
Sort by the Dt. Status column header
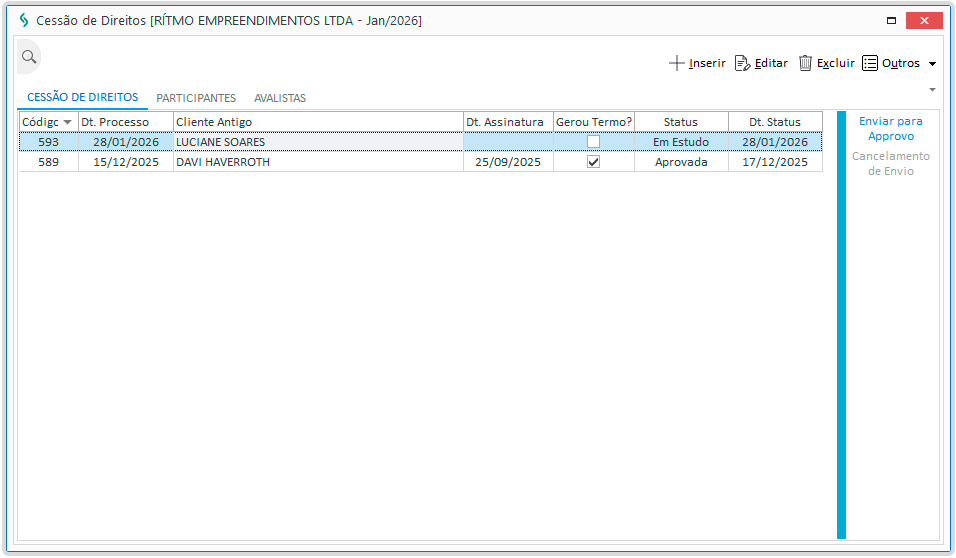[775, 122]
